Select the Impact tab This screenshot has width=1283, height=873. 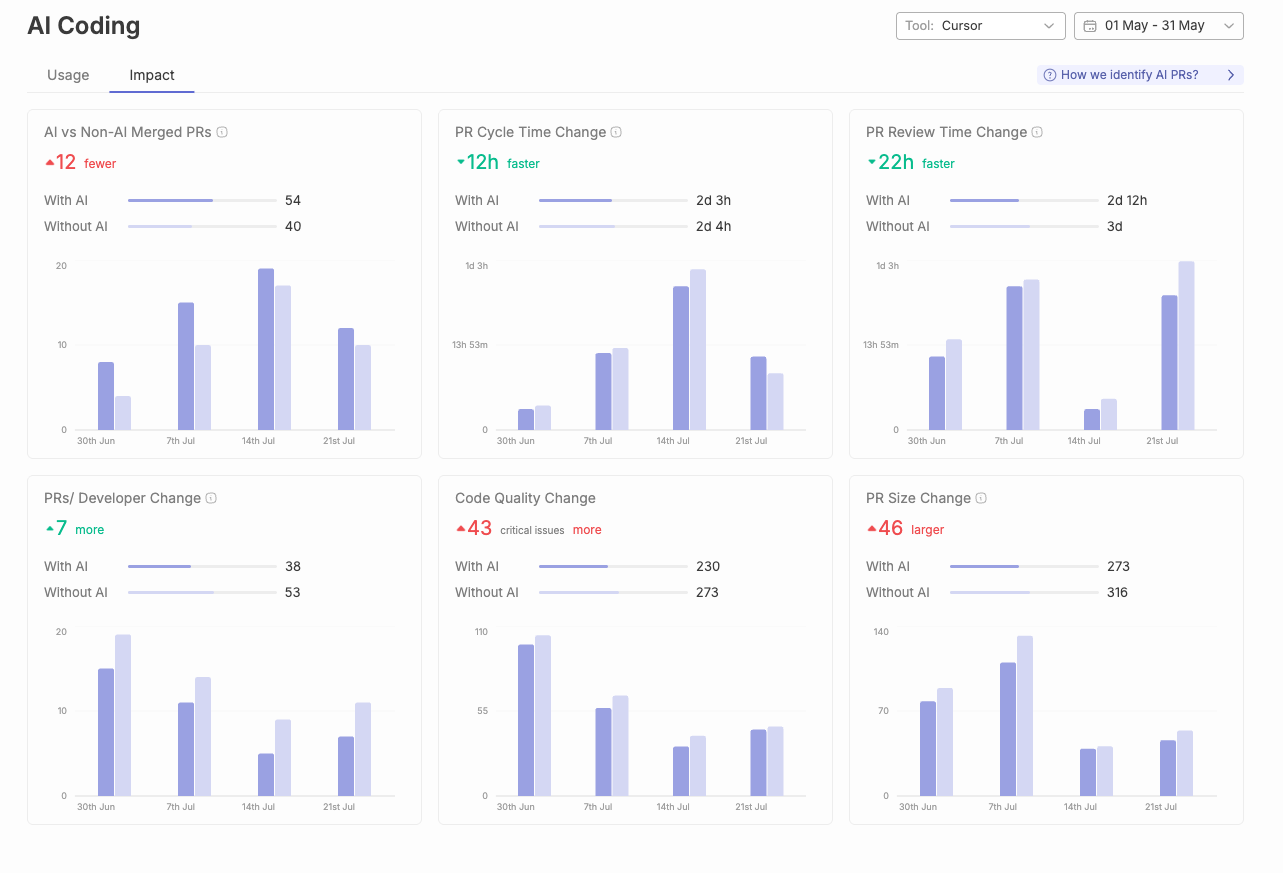click(152, 75)
